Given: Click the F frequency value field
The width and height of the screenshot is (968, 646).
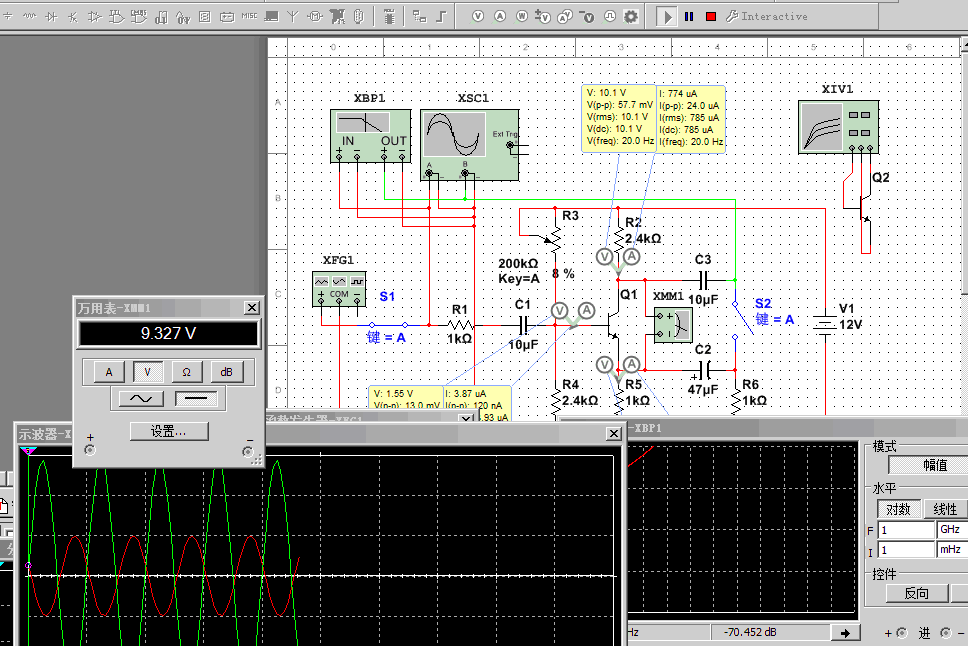Looking at the screenshot, I should [906, 530].
